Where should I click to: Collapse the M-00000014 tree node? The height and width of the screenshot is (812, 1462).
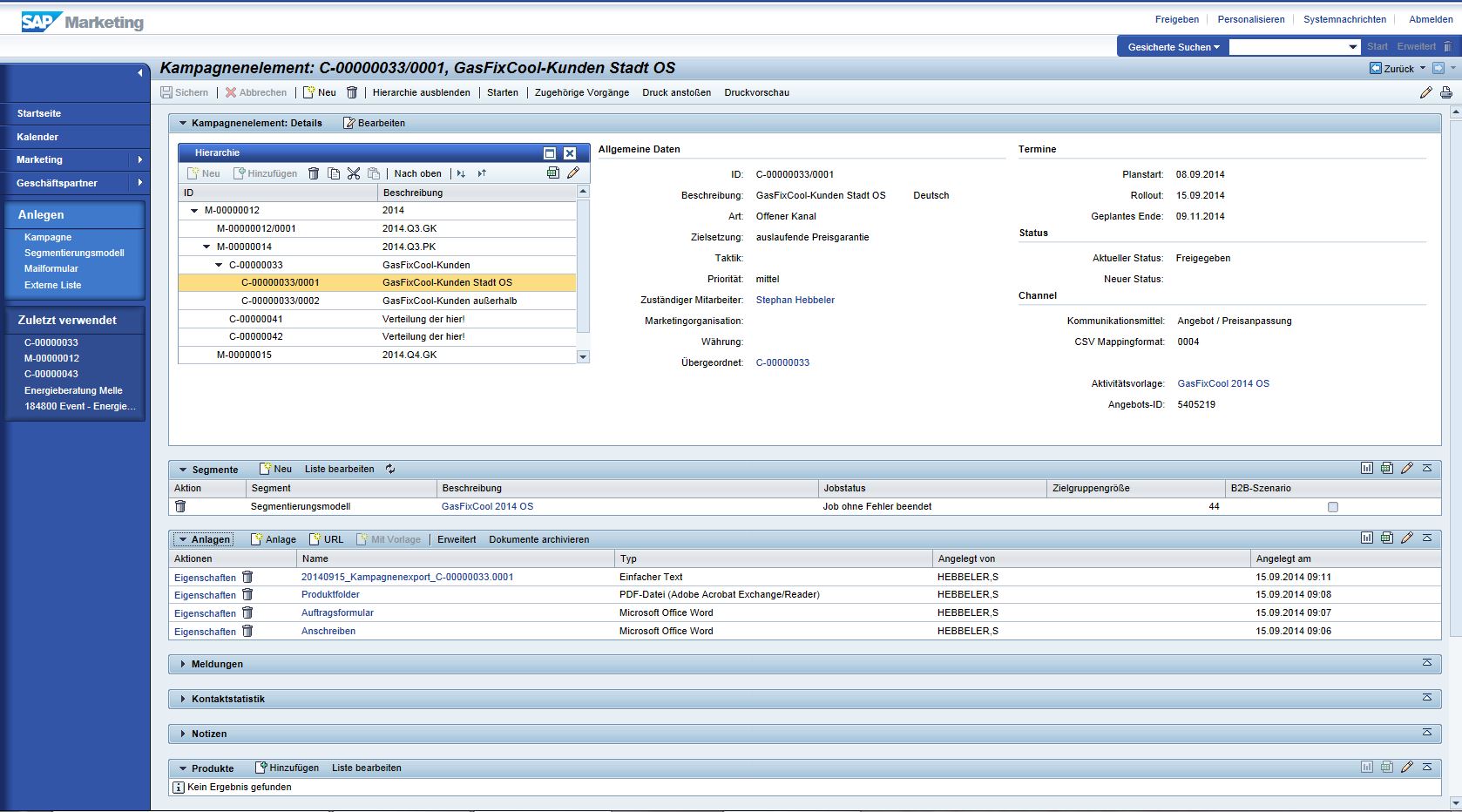(207, 247)
